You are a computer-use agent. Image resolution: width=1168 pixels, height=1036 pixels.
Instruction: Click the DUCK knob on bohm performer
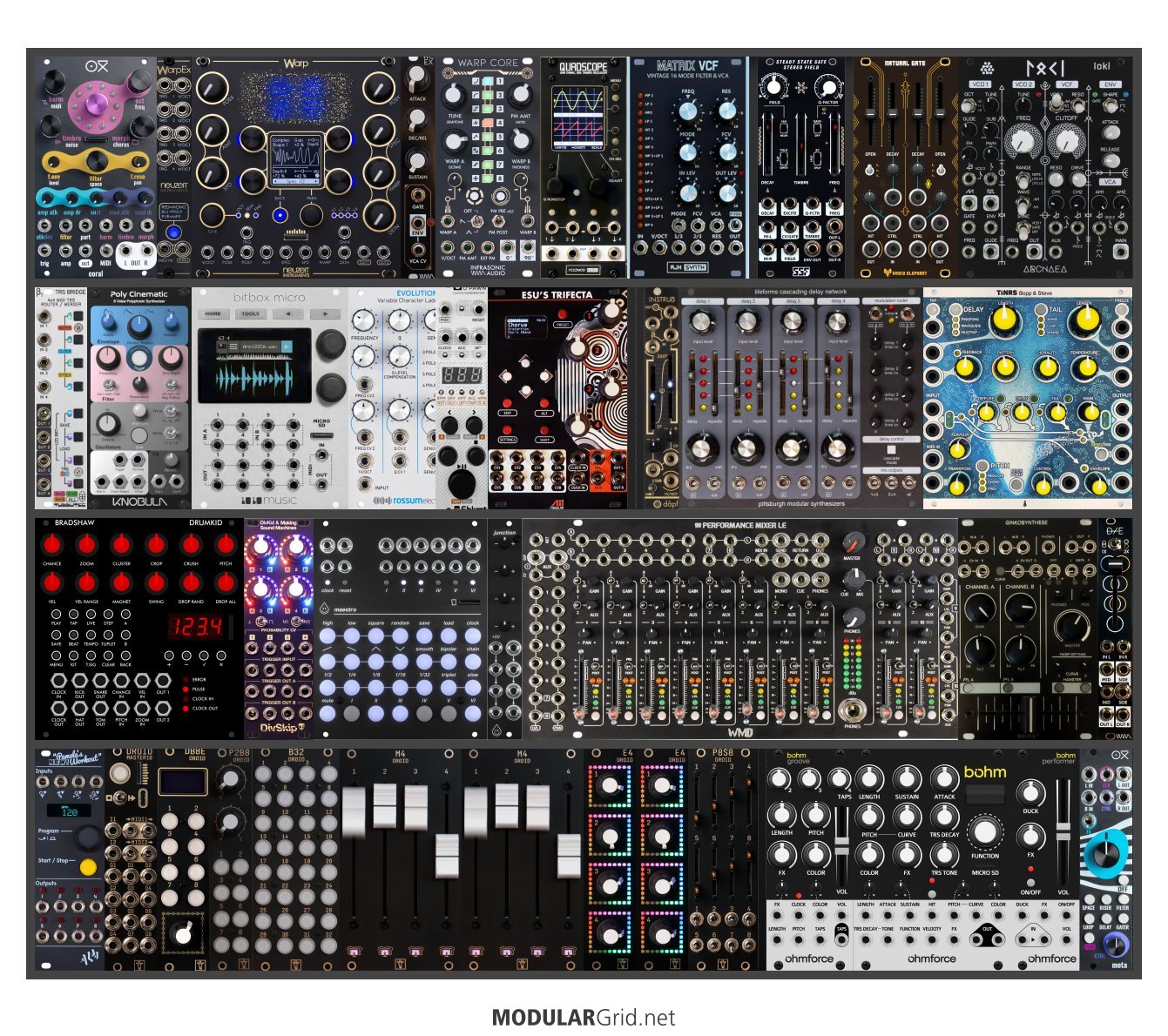pyautogui.click(x=1030, y=793)
